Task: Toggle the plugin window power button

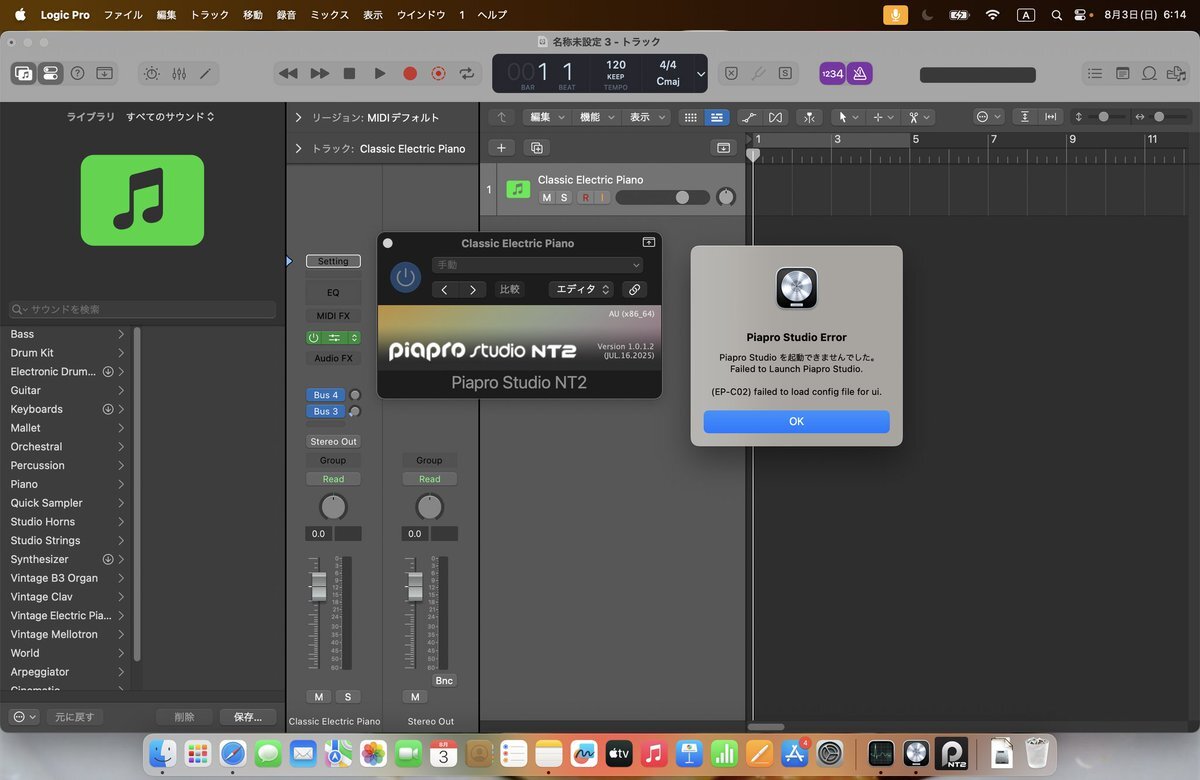Action: 405,277
